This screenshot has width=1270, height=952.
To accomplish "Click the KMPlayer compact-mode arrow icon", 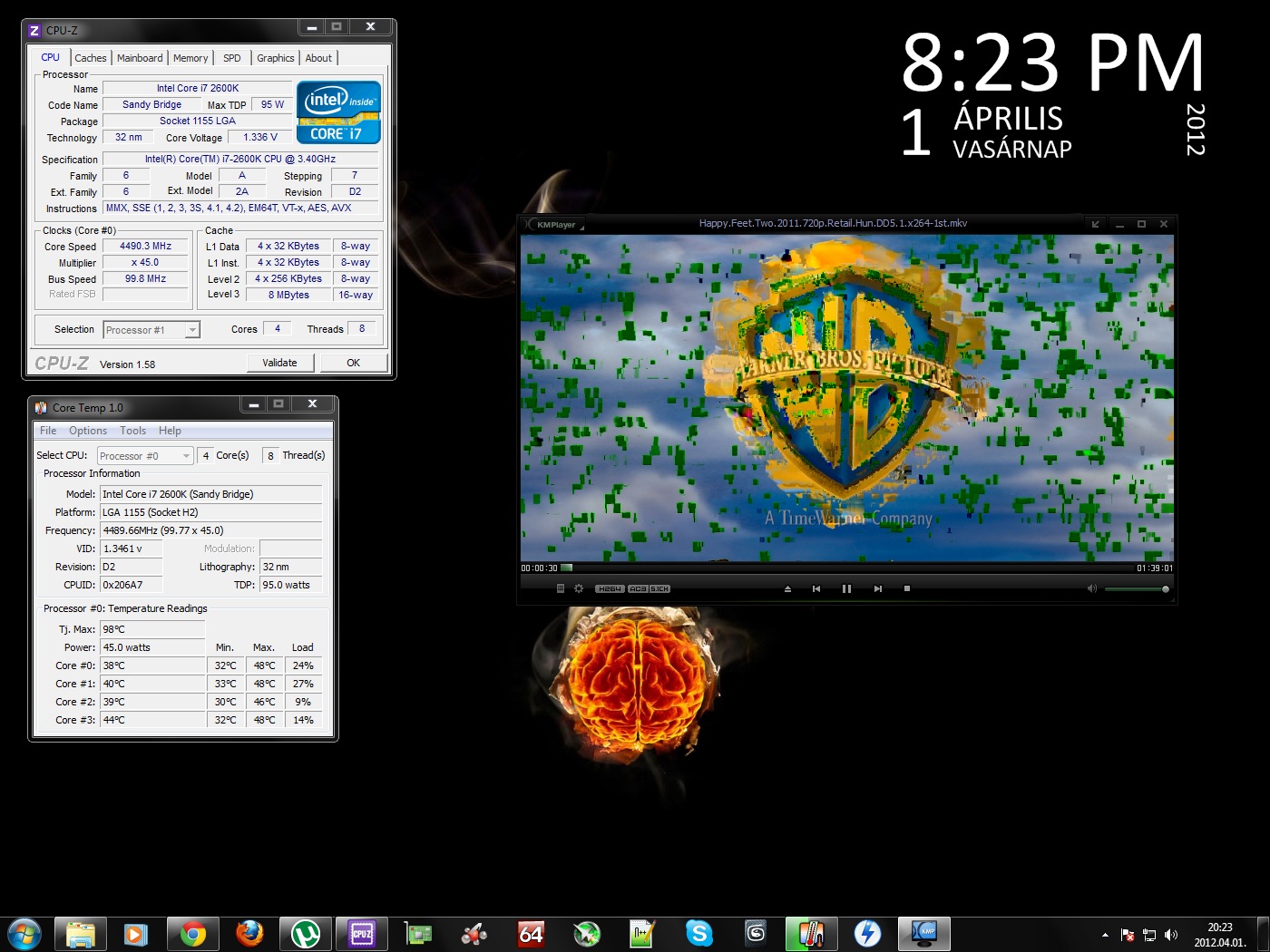I will (1095, 224).
